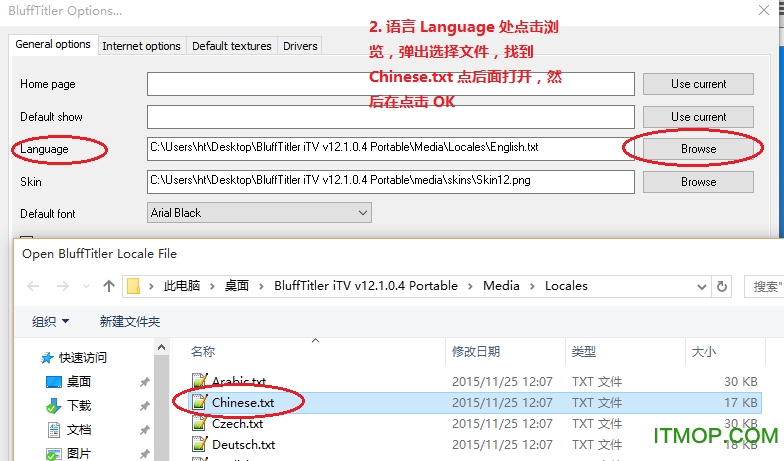784x461 pixels.
Task: Expand chevron after 此电脑 breadcrumb
Action: [212, 286]
